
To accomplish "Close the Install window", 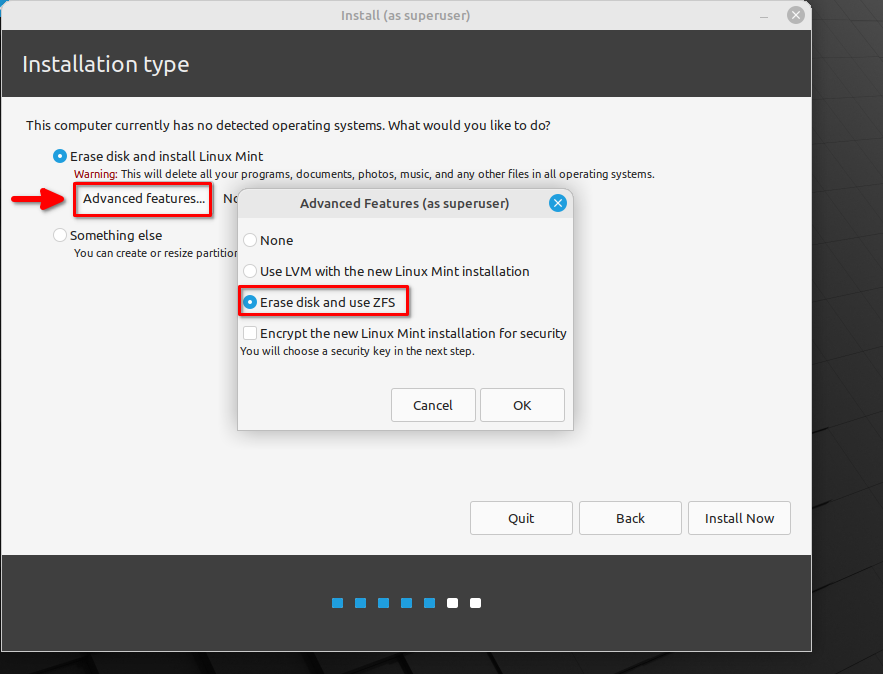I will 796,15.
